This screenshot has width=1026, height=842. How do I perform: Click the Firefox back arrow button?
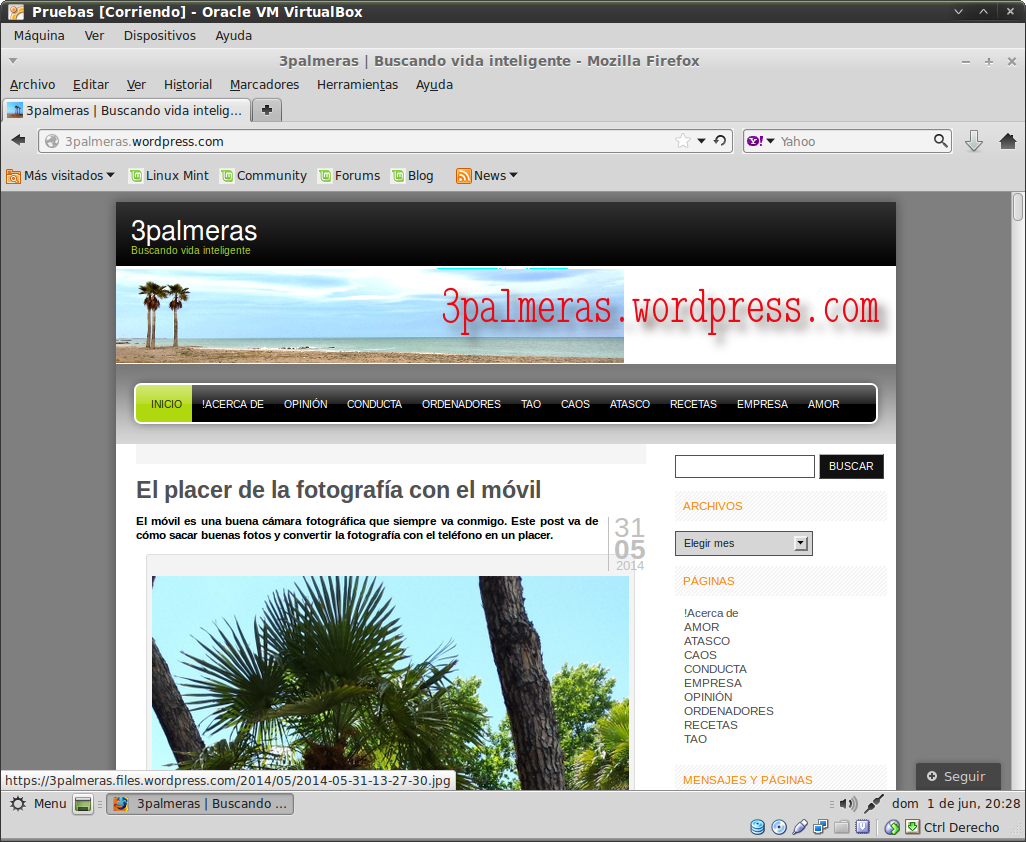click(18, 141)
